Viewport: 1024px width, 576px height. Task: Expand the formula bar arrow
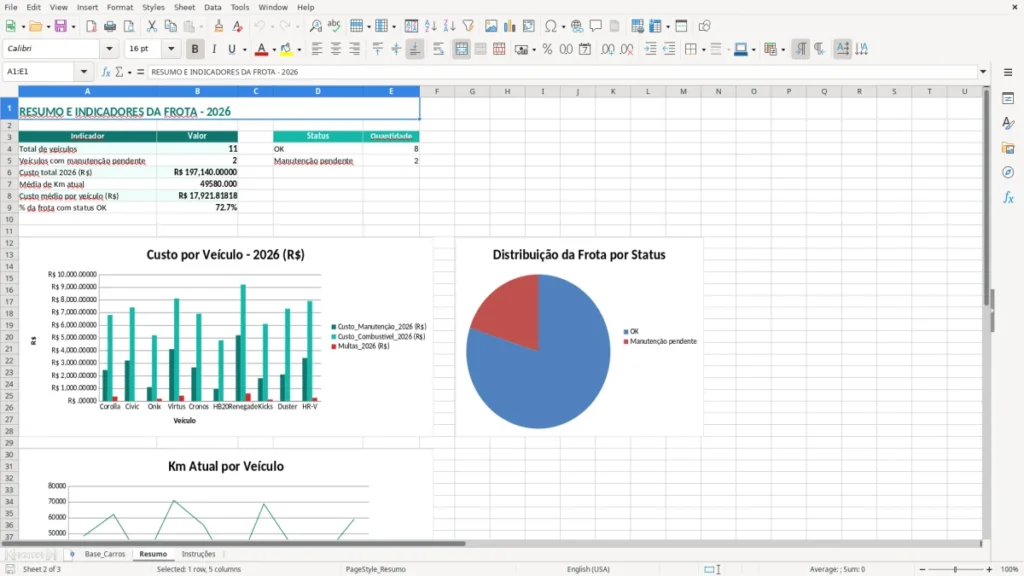tap(983, 72)
